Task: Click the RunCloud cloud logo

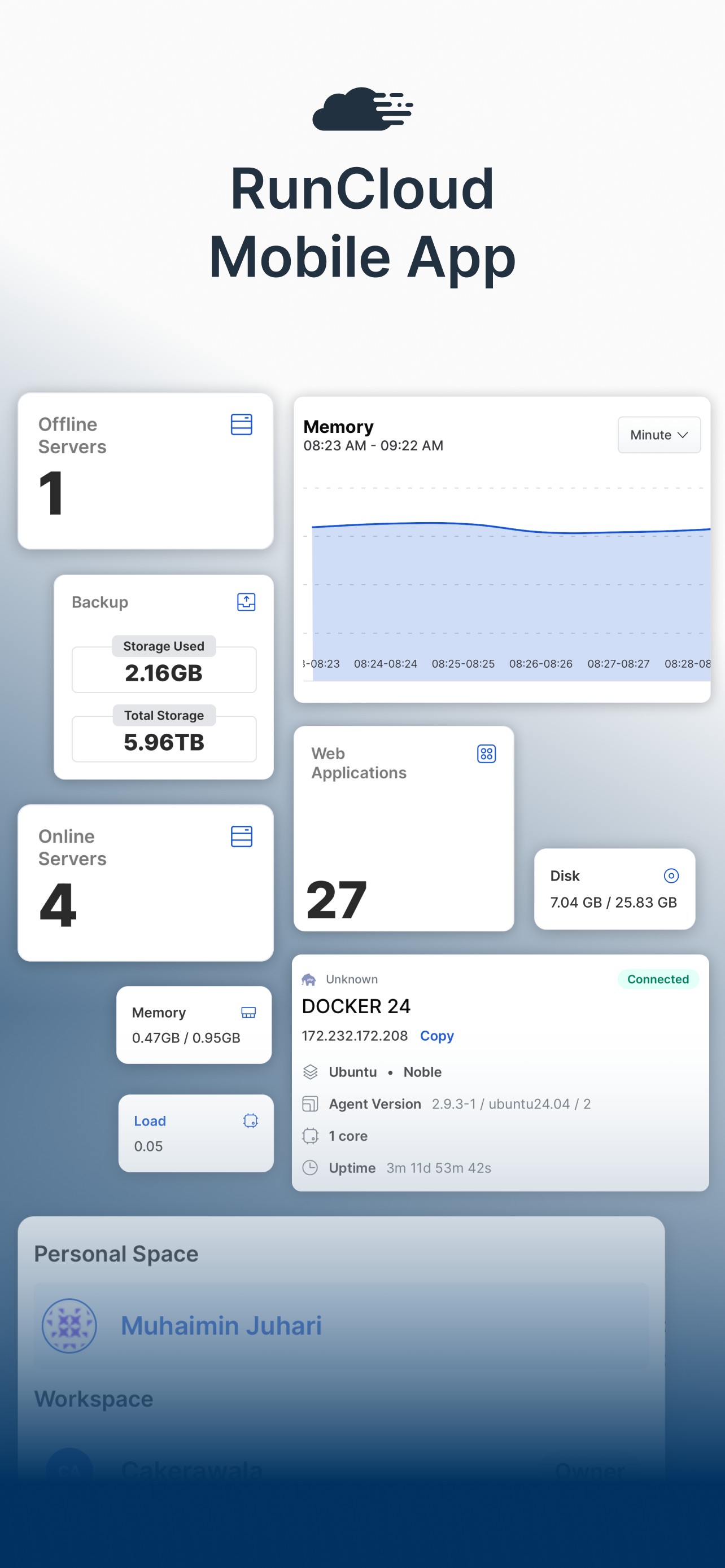Action: point(362,108)
